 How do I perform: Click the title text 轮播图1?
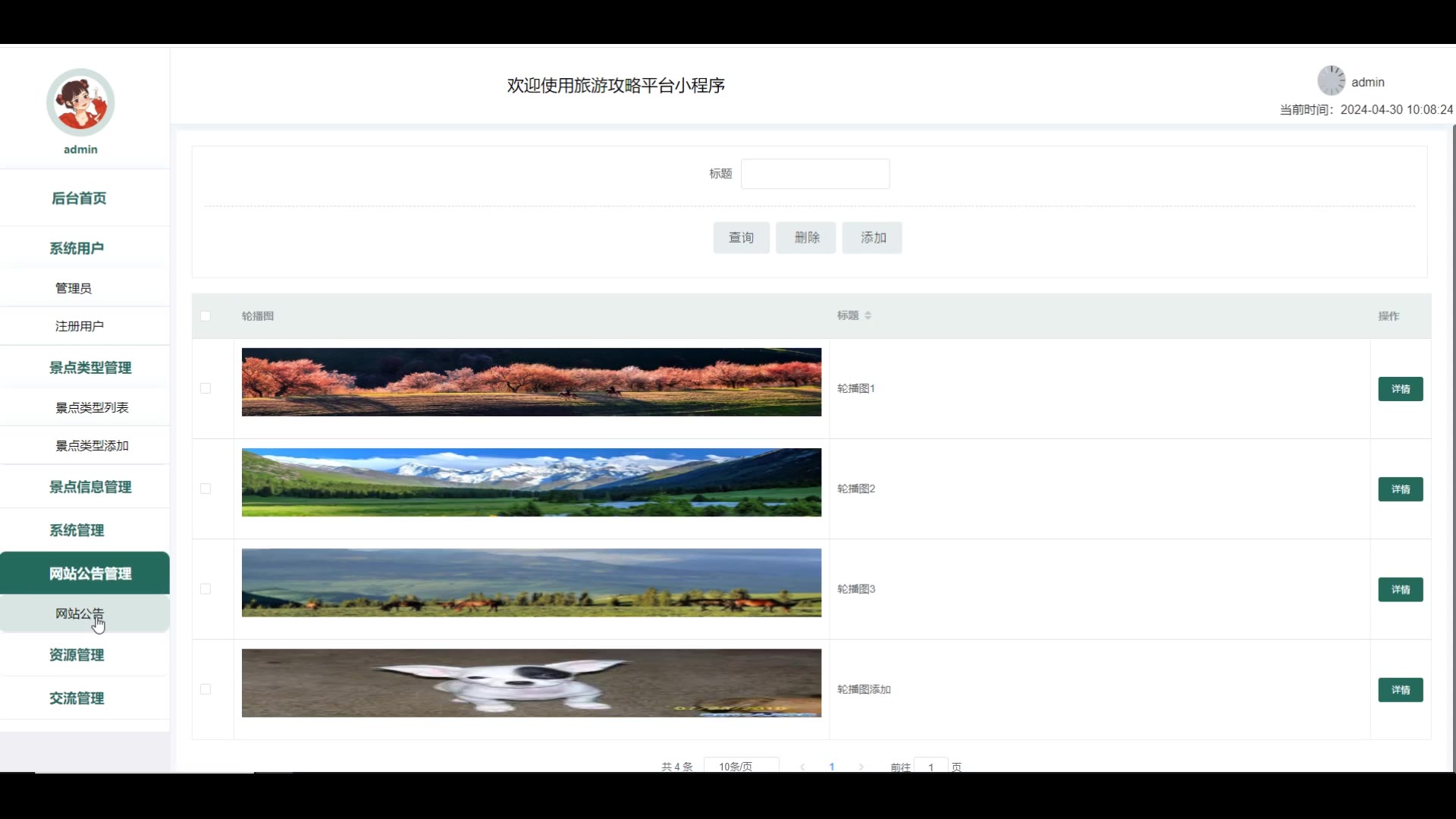pos(856,388)
